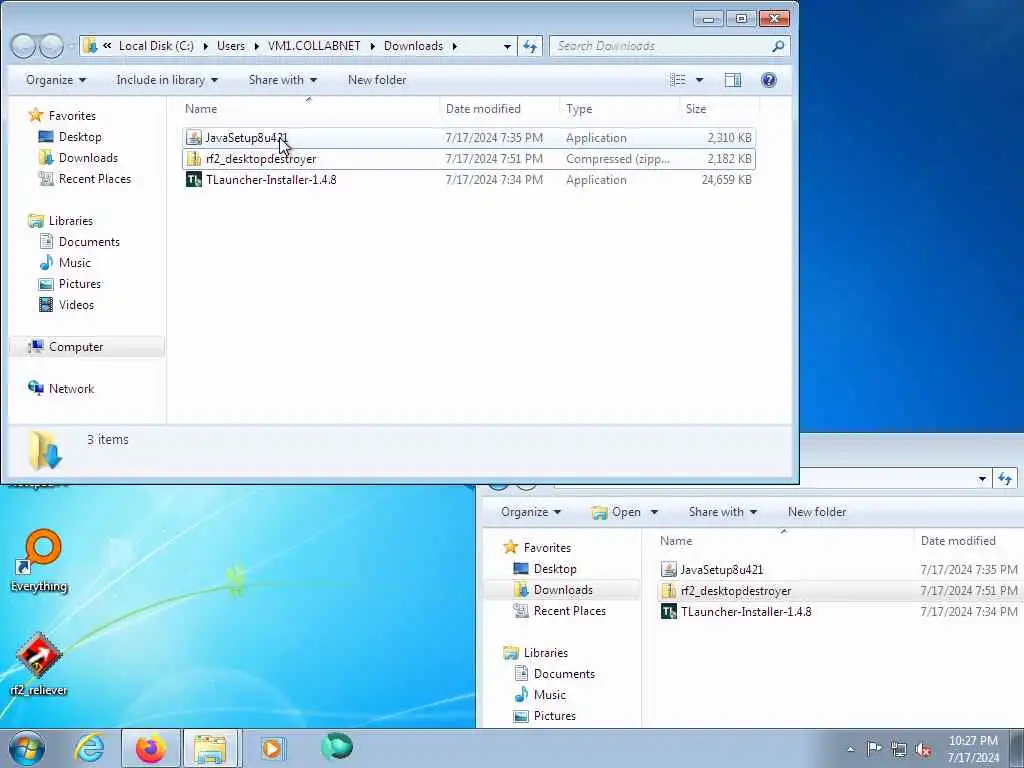This screenshot has width=1024, height=768.
Task: Launch Firefox from the taskbar
Action: pyautogui.click(x=151, y=748)
